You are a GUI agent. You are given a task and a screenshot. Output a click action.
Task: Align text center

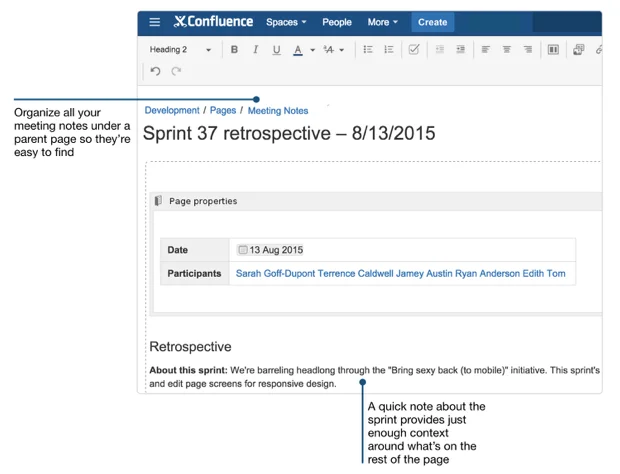[x=507, y=49]
